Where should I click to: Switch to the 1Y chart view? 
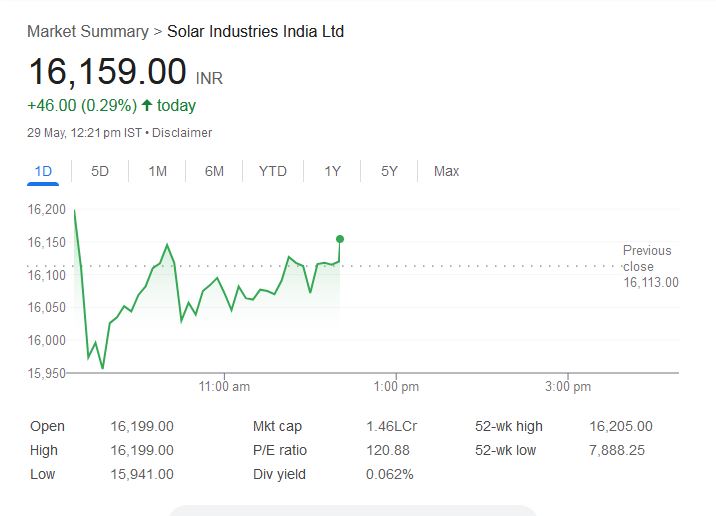point(333,171)
